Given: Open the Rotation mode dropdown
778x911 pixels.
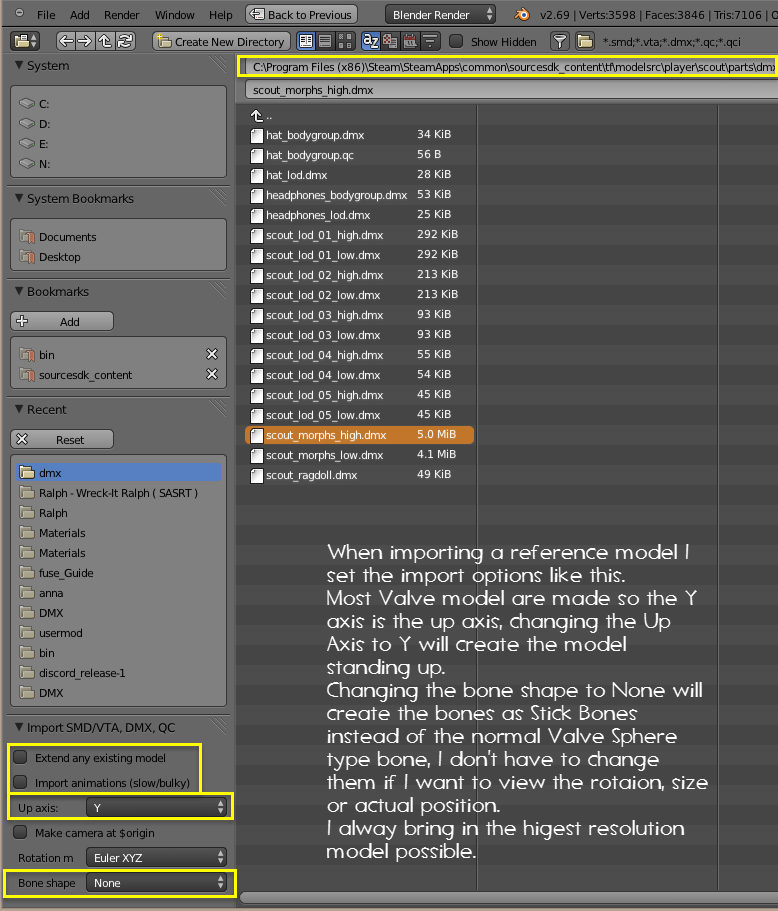Looking at the screenshot, I should [x=157, y=858].
